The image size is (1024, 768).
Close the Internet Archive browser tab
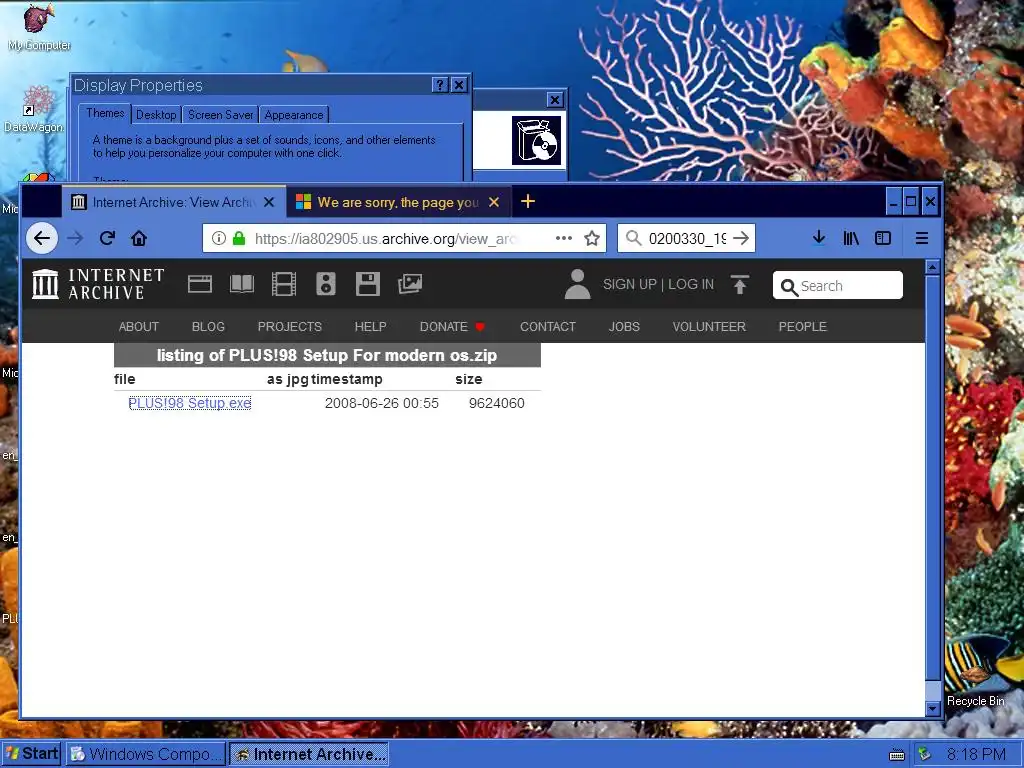[268, 202]
